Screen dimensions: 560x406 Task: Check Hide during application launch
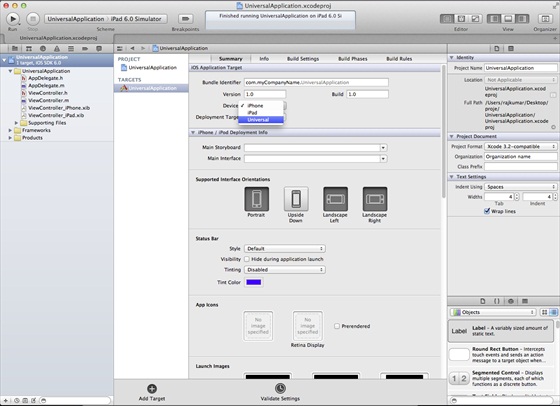coord(247,259)
